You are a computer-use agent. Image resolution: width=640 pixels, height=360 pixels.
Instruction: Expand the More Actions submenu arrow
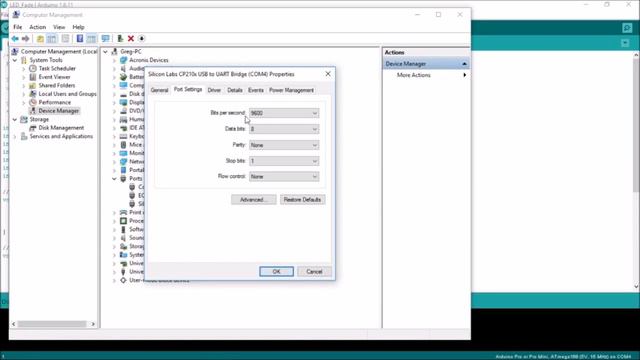(464, 75)
